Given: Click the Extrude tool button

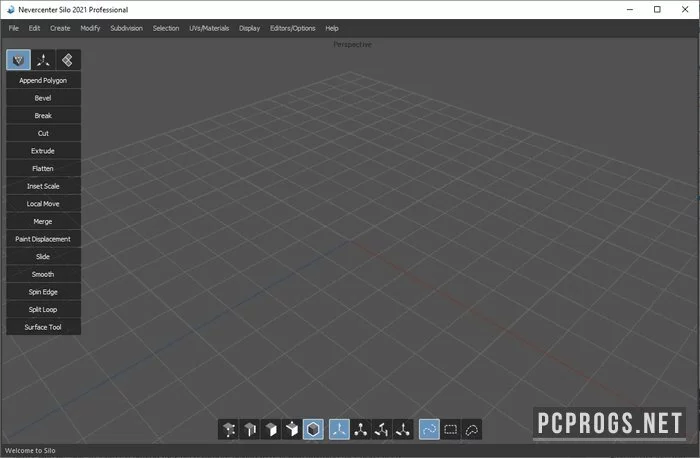Looking at the screenshot, I should pyautogui.click(x=43, y=151).
